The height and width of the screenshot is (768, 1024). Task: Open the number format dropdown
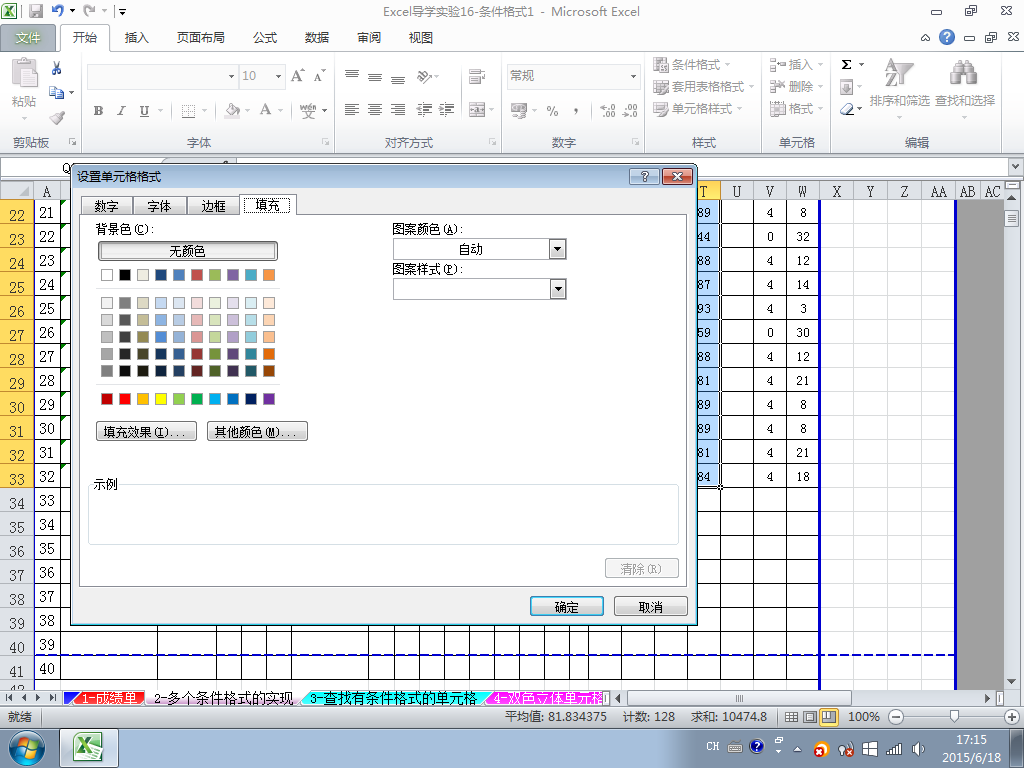click(x=633, y=76)
